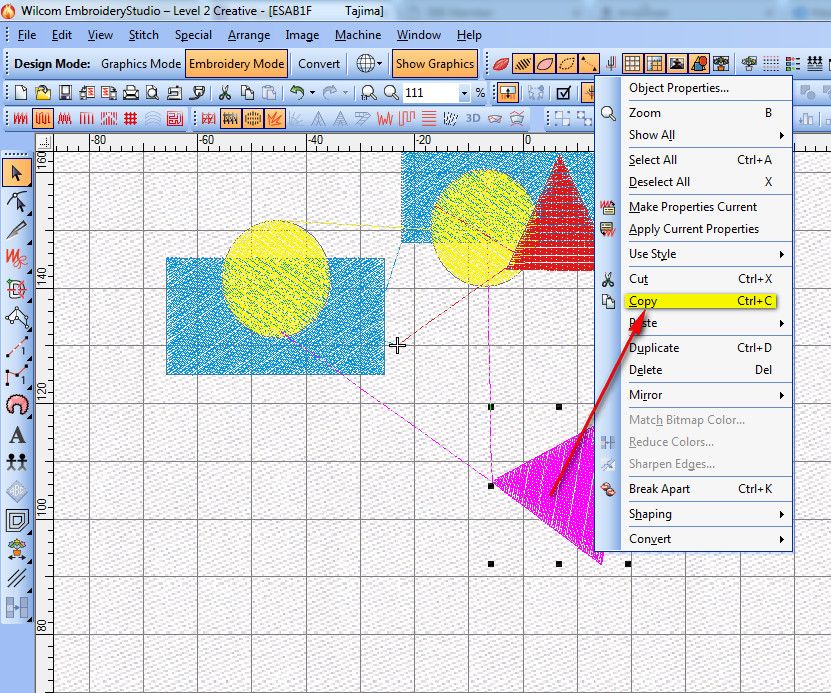This screenshot has width=831, height=693.
Task: Select the pink horseshoe fill input tool
Action: [17, 405]
